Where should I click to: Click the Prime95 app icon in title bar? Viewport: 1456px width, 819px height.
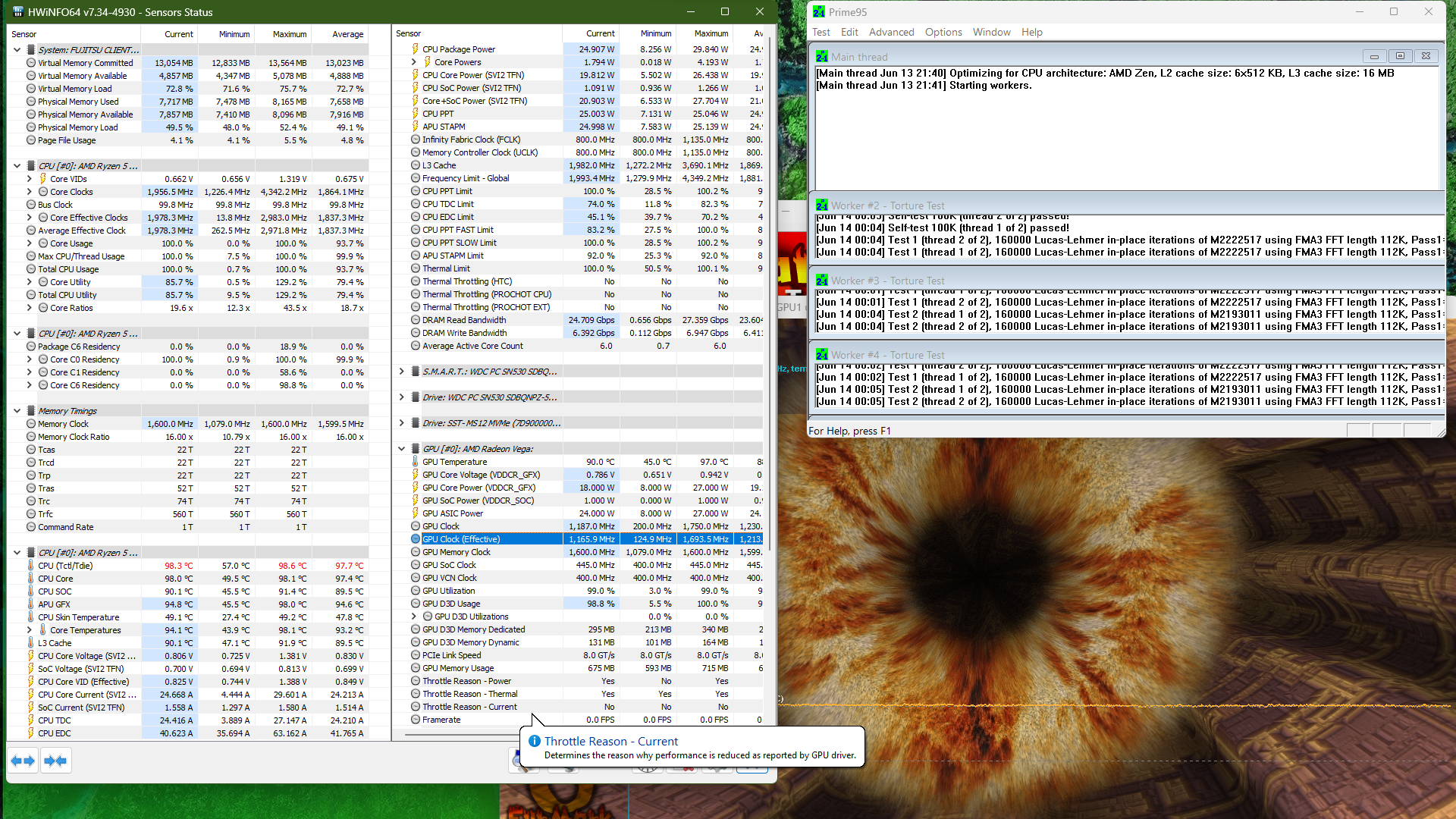point(819,12)
